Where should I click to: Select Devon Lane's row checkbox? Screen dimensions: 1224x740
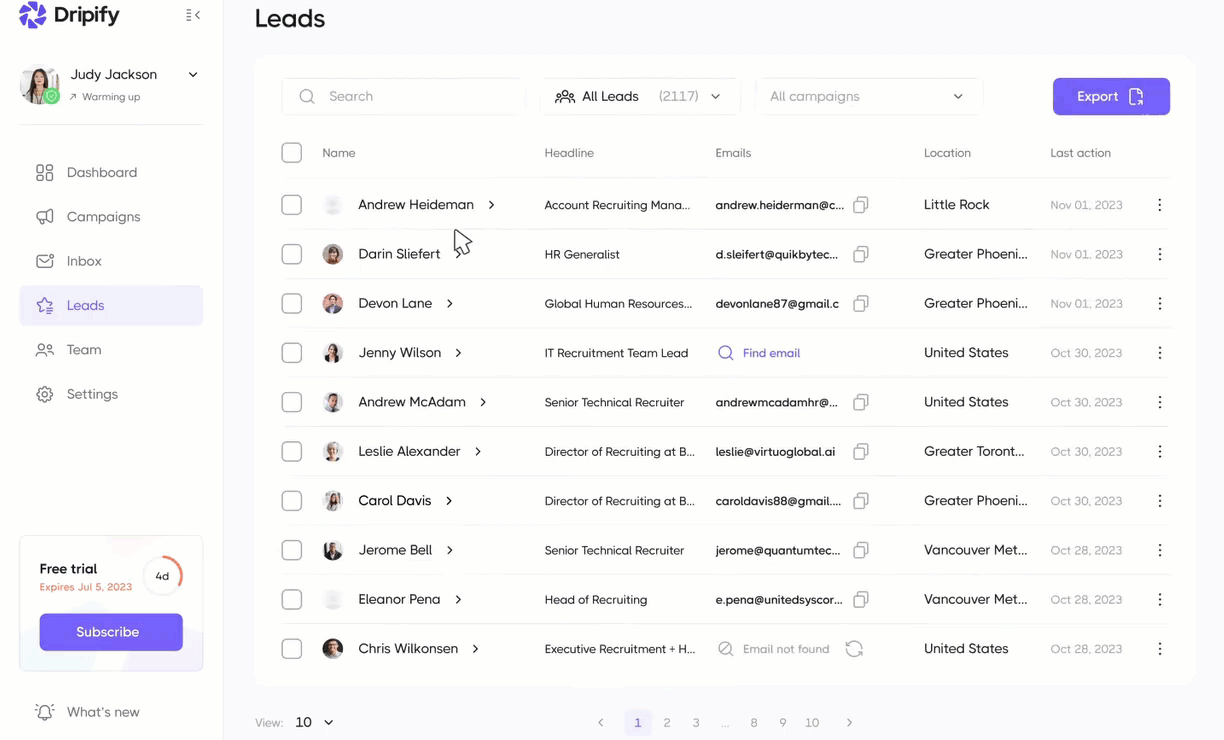[292, 303]
